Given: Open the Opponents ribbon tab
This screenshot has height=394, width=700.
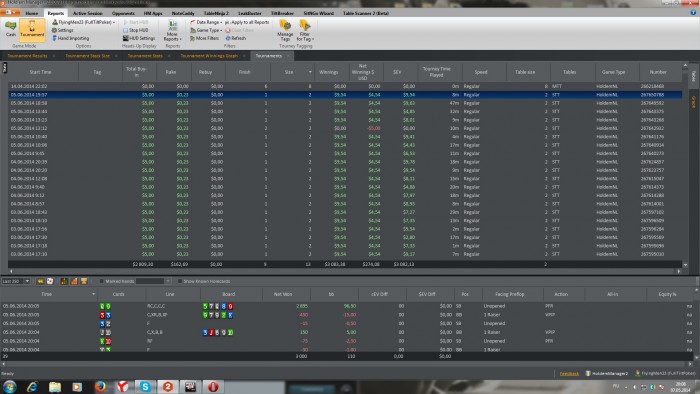Looking at the screenshot, I should (123, 13).
